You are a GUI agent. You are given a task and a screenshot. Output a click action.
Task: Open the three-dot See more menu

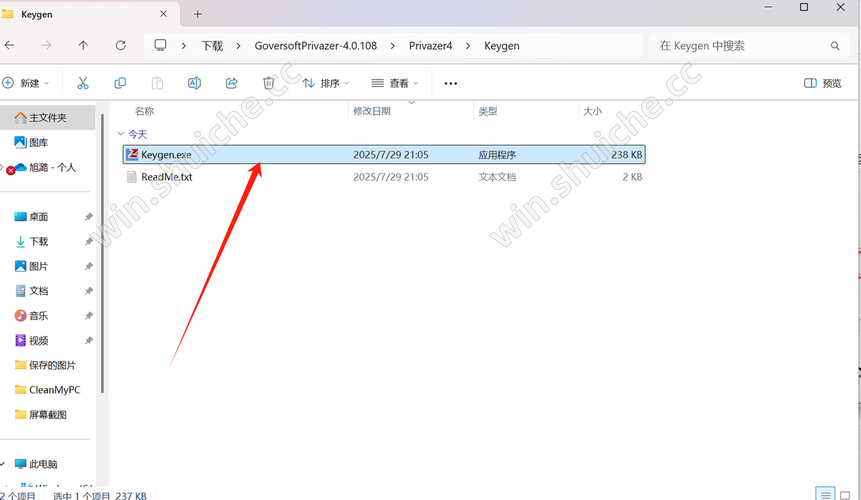[451, 83]
